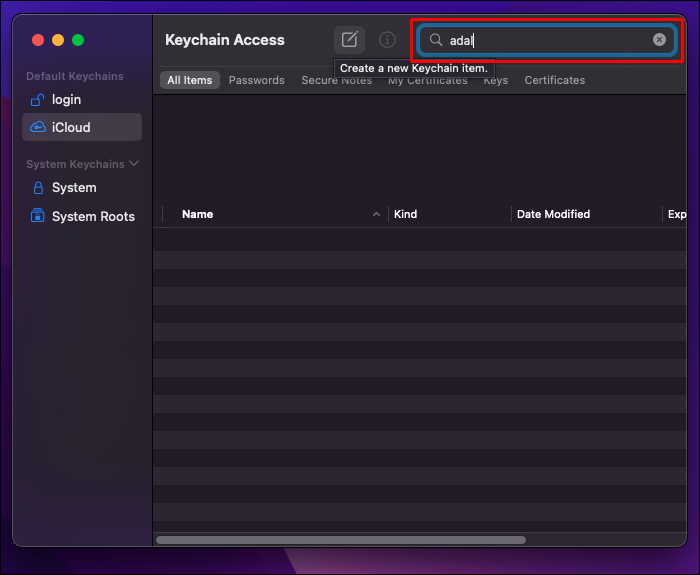Open the item info button
Screen dimensions: 700x575
coord(387,40)
